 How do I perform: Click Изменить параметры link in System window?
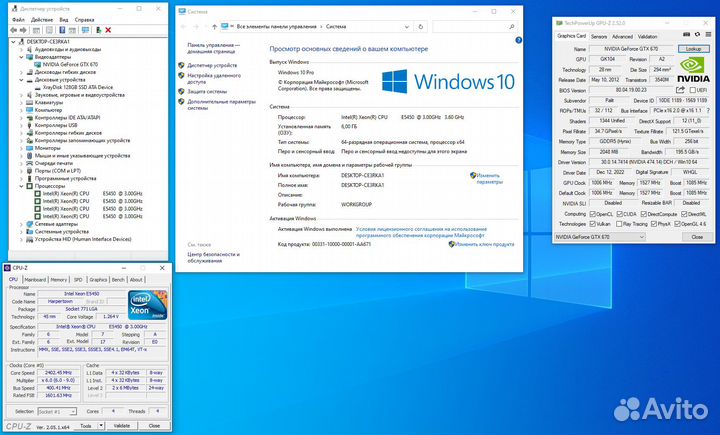pos(489,179)
